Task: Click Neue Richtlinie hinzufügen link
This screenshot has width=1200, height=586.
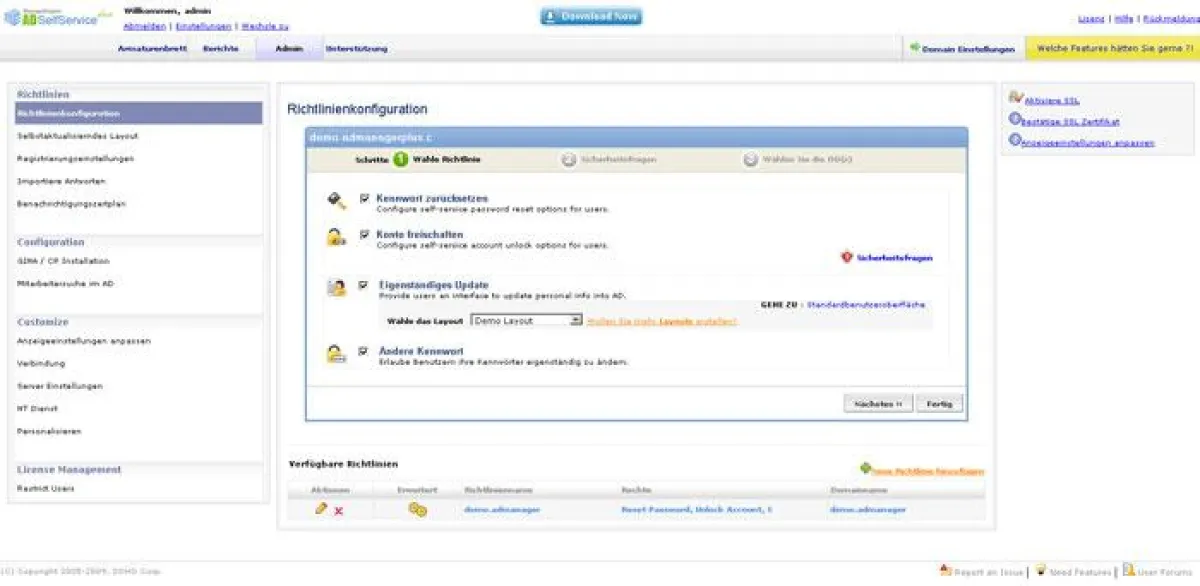Action: tap(928, 471)
